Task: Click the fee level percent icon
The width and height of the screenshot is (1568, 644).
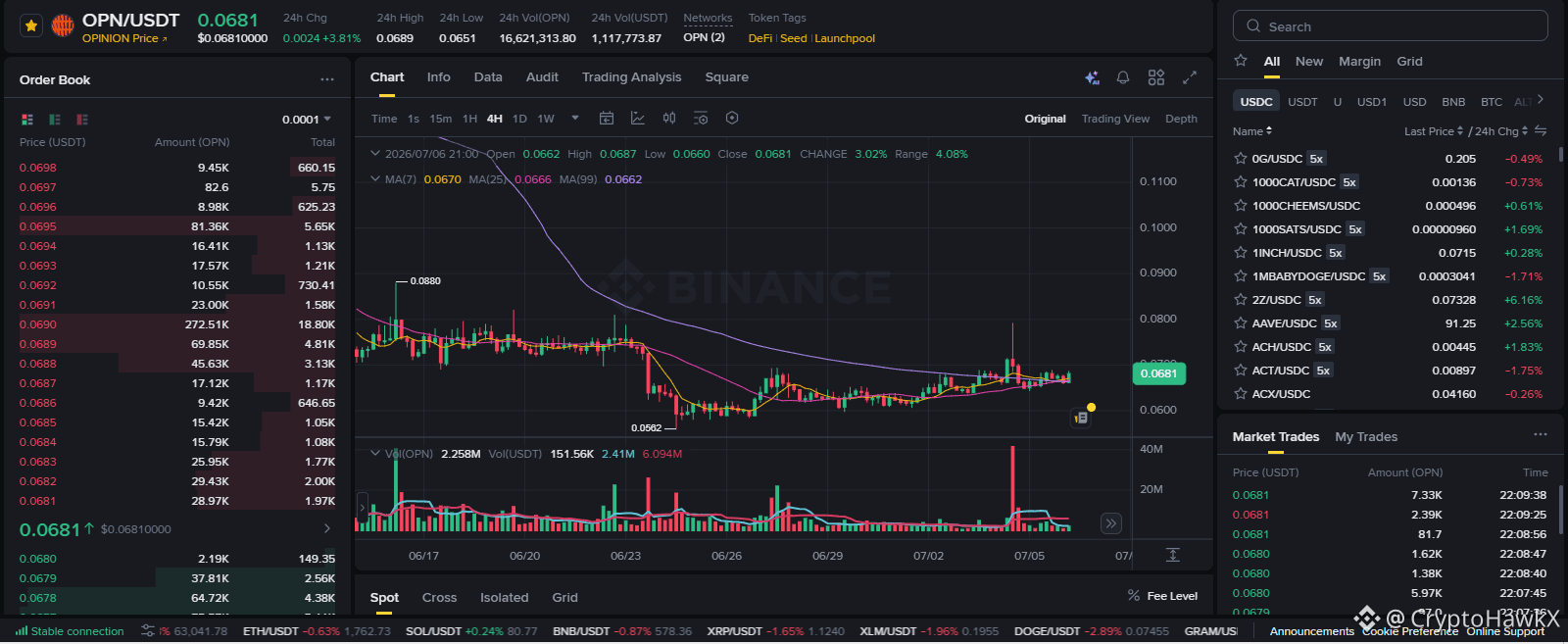Action: tap(1134, 596)
